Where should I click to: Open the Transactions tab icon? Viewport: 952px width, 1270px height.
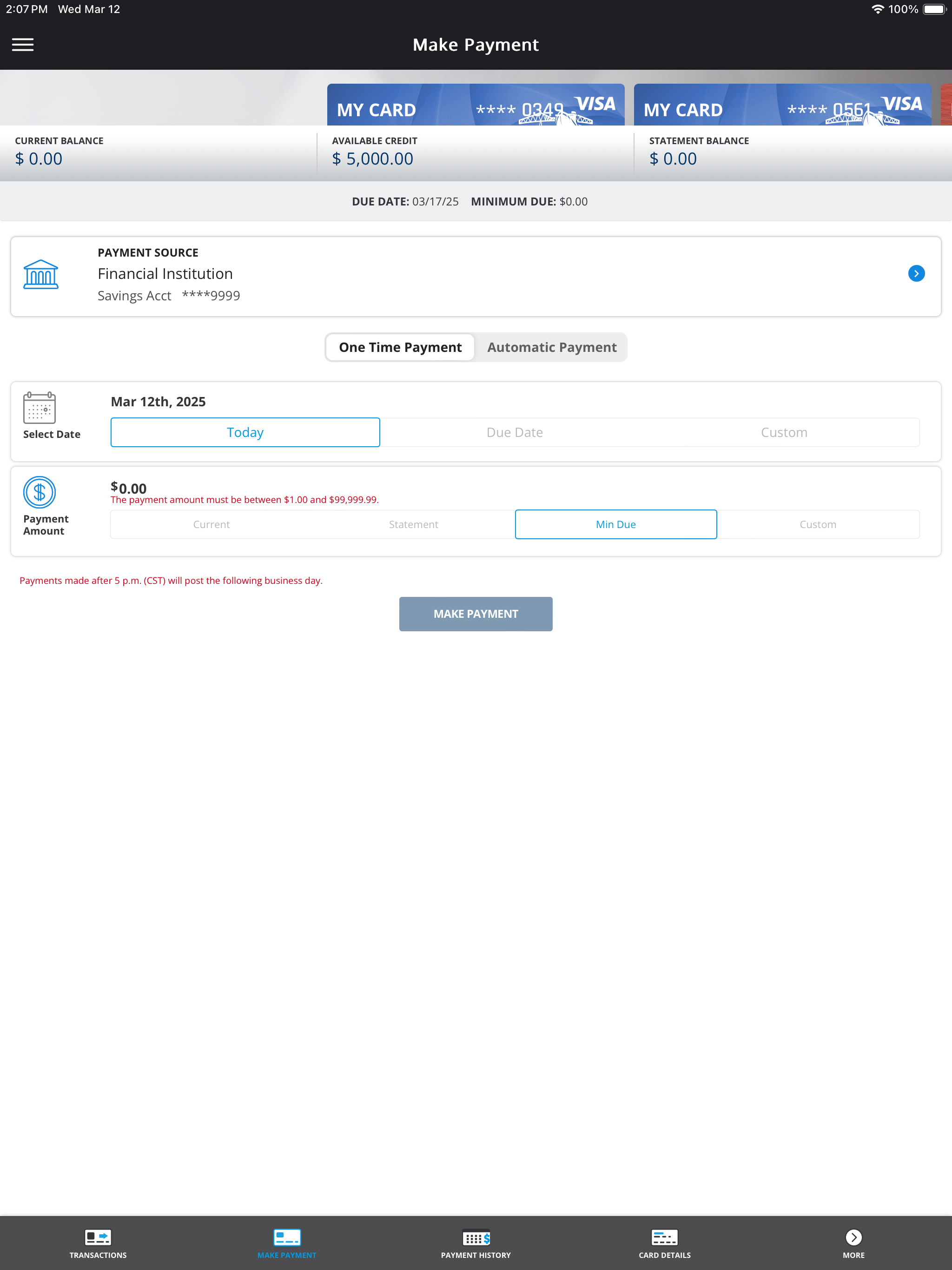click(98, 1237)
